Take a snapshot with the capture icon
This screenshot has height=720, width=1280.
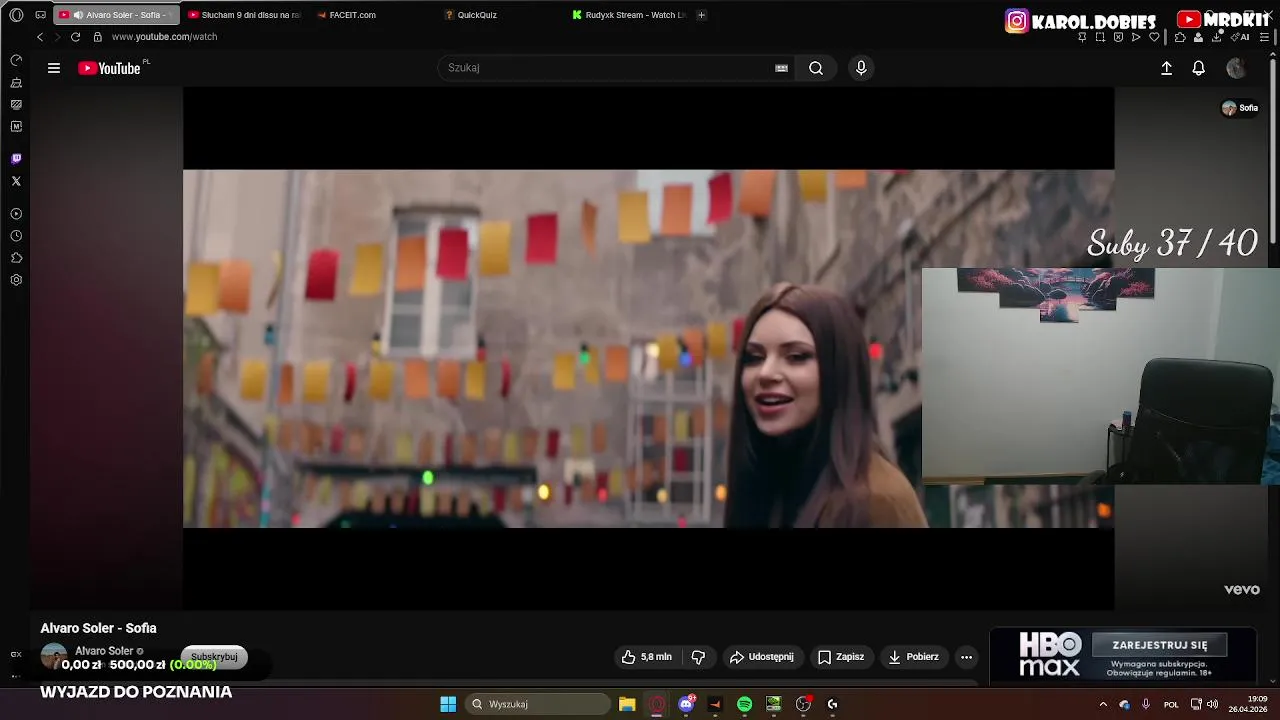coord(1100,37)
